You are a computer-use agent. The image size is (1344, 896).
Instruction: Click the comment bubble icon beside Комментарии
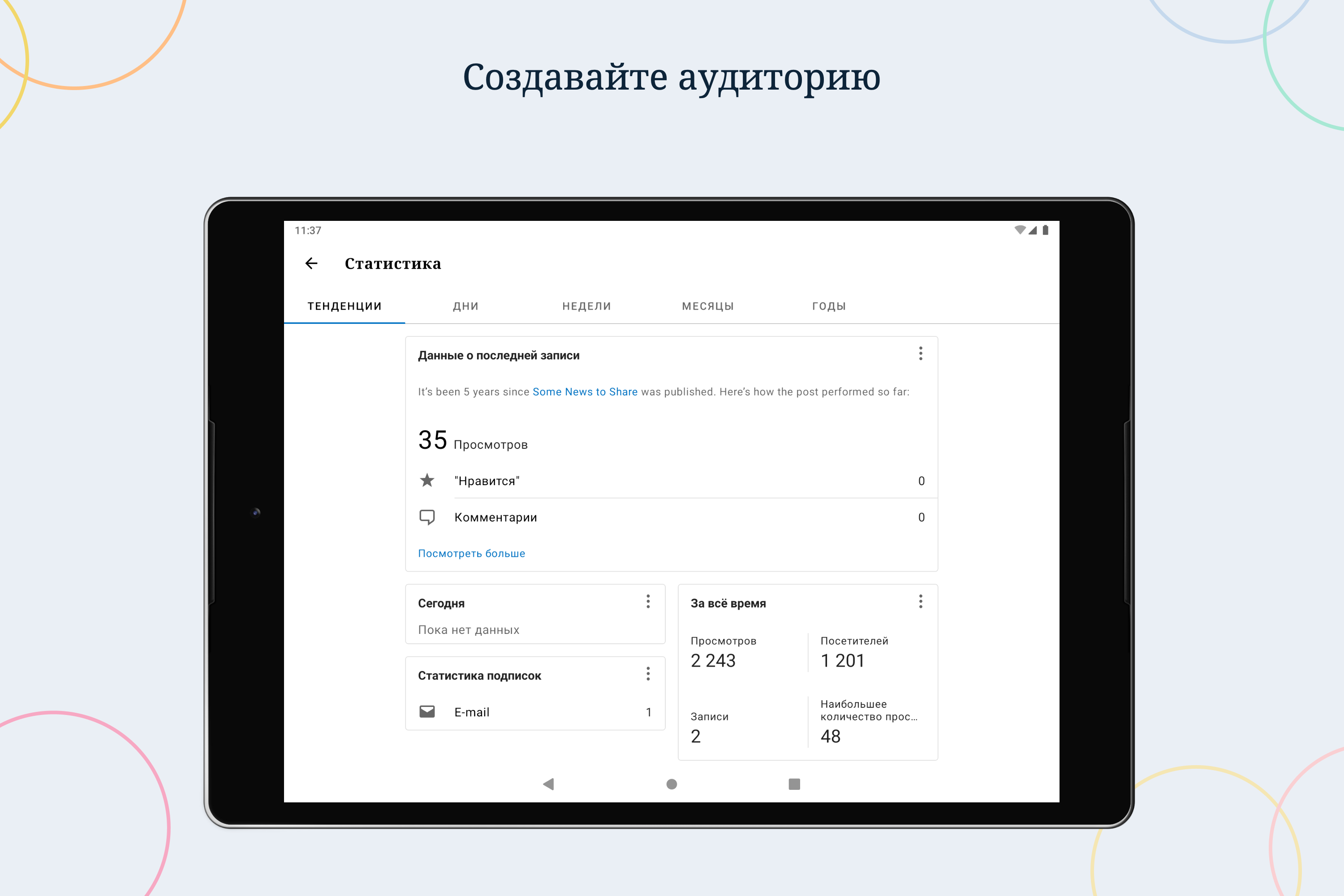click(427, 517)
